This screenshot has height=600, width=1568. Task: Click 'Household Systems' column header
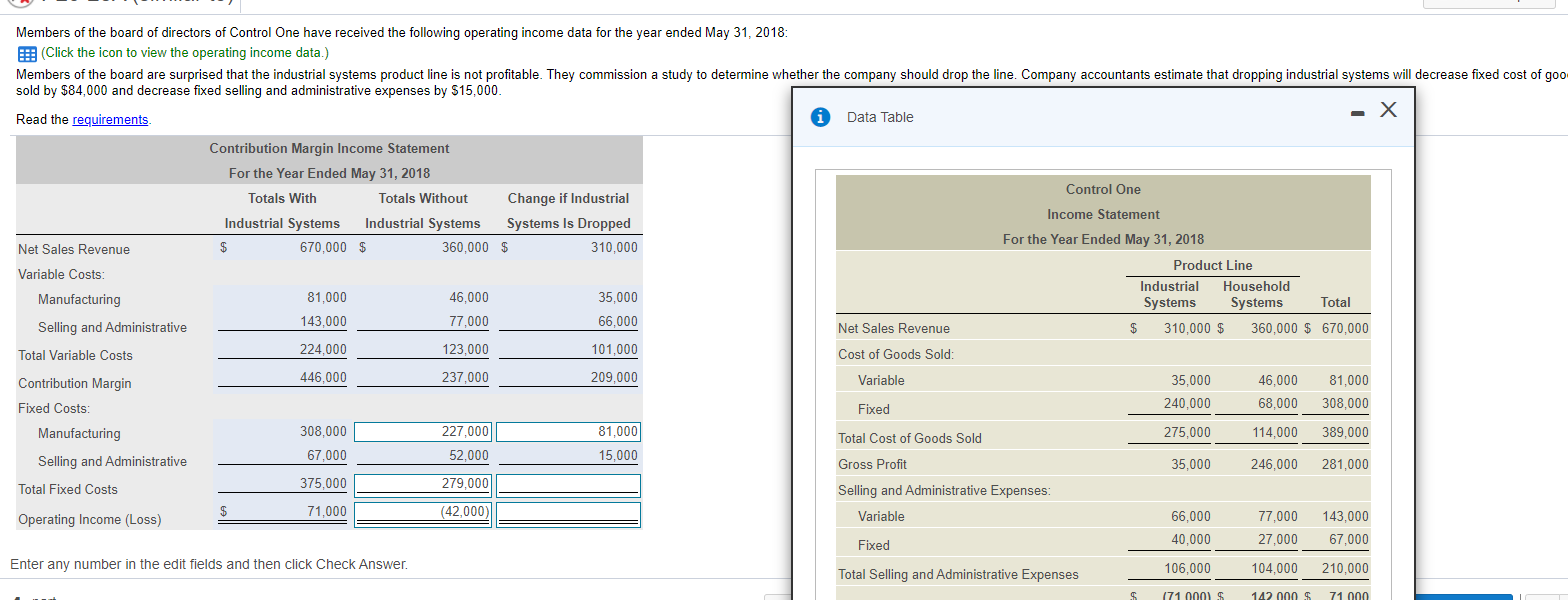(x=1257, y=294)
